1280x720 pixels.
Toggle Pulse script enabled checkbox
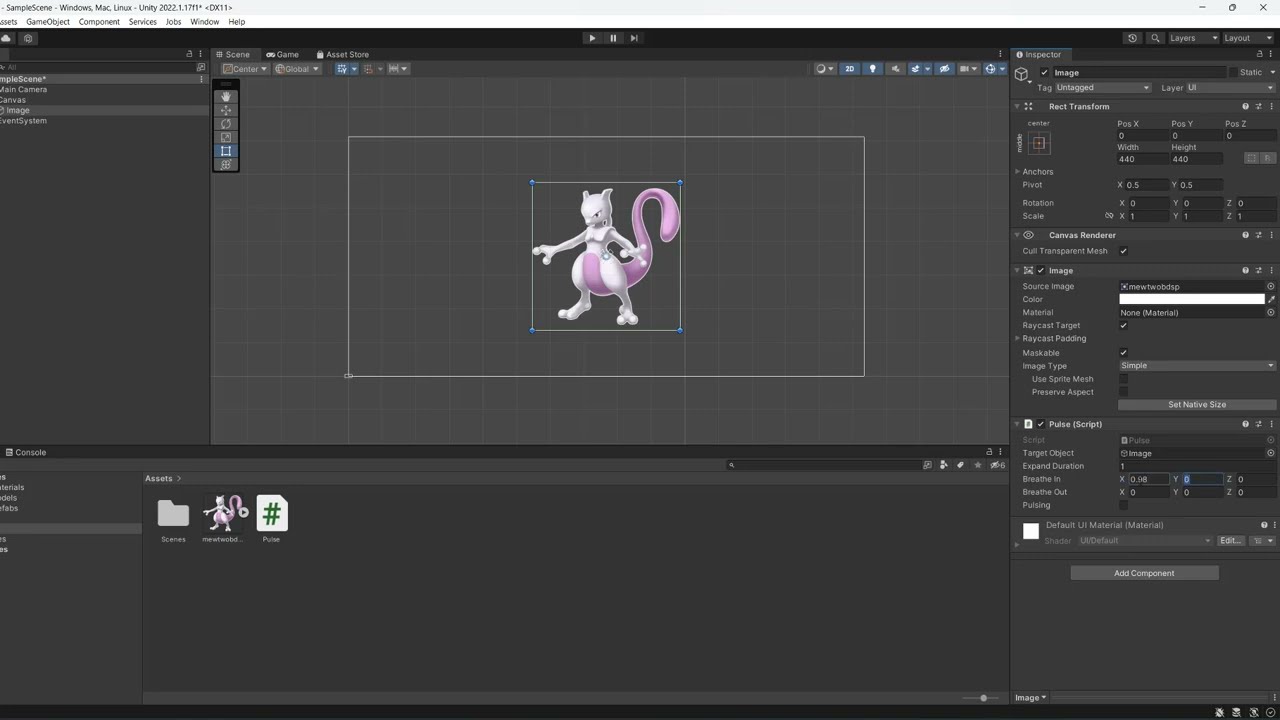coord(1041,424)
